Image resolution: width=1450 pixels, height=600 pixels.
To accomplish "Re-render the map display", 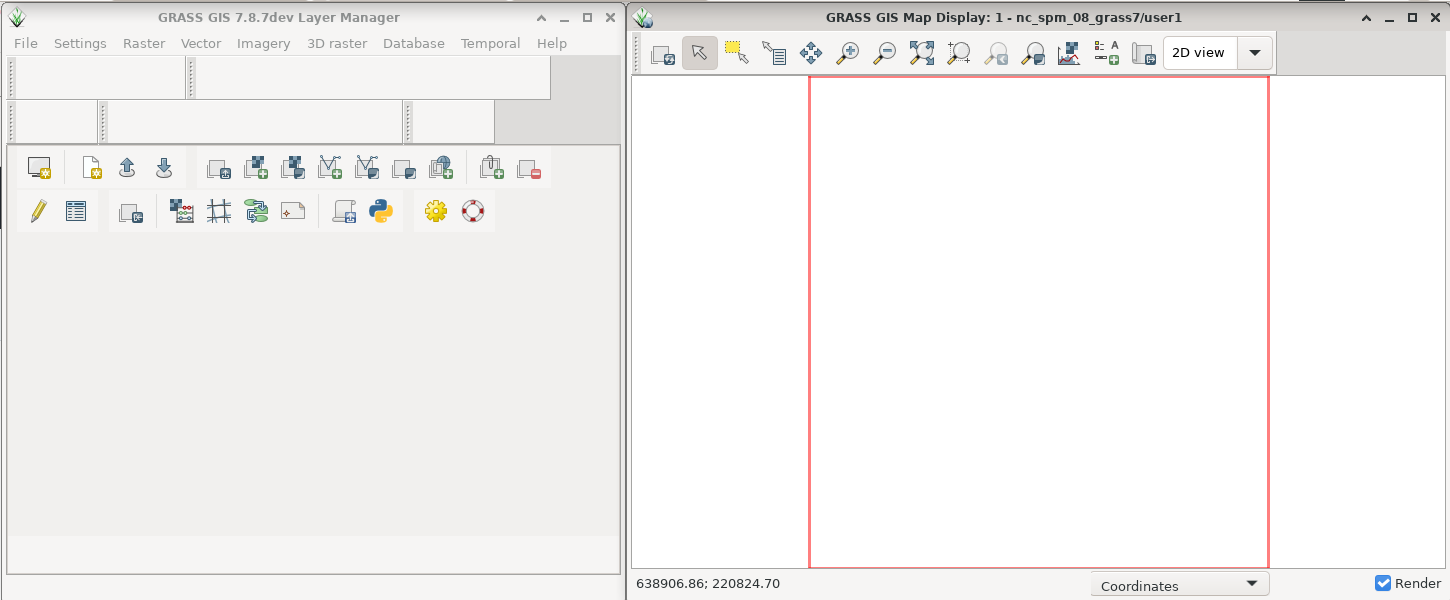I will [x=663, y=54].
